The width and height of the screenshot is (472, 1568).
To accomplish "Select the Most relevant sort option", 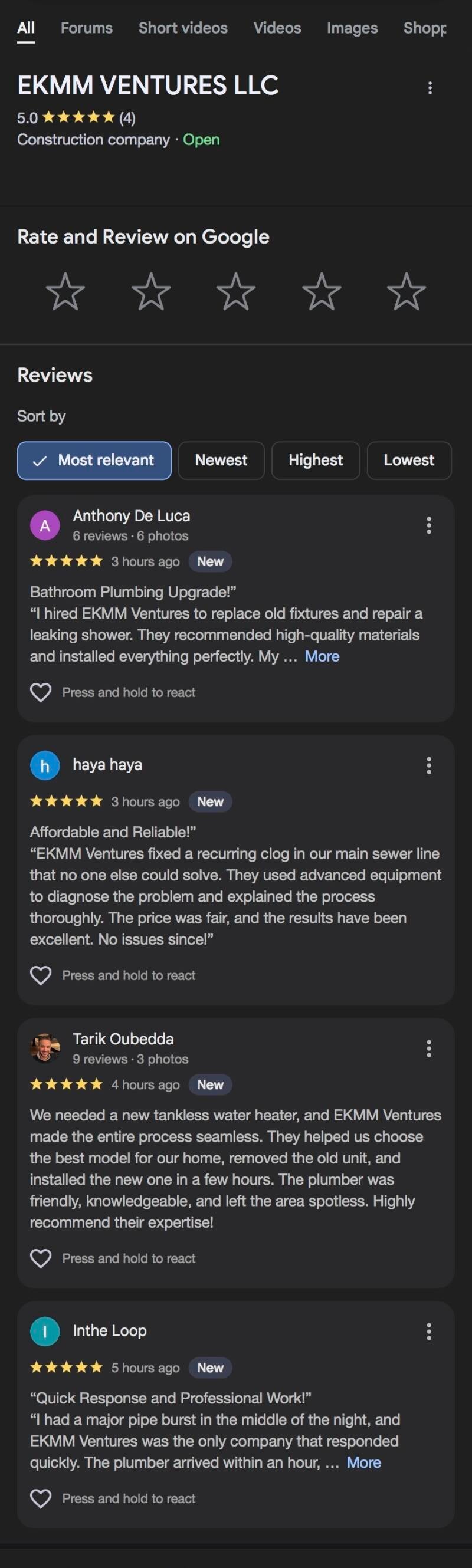I will [94, 460].
